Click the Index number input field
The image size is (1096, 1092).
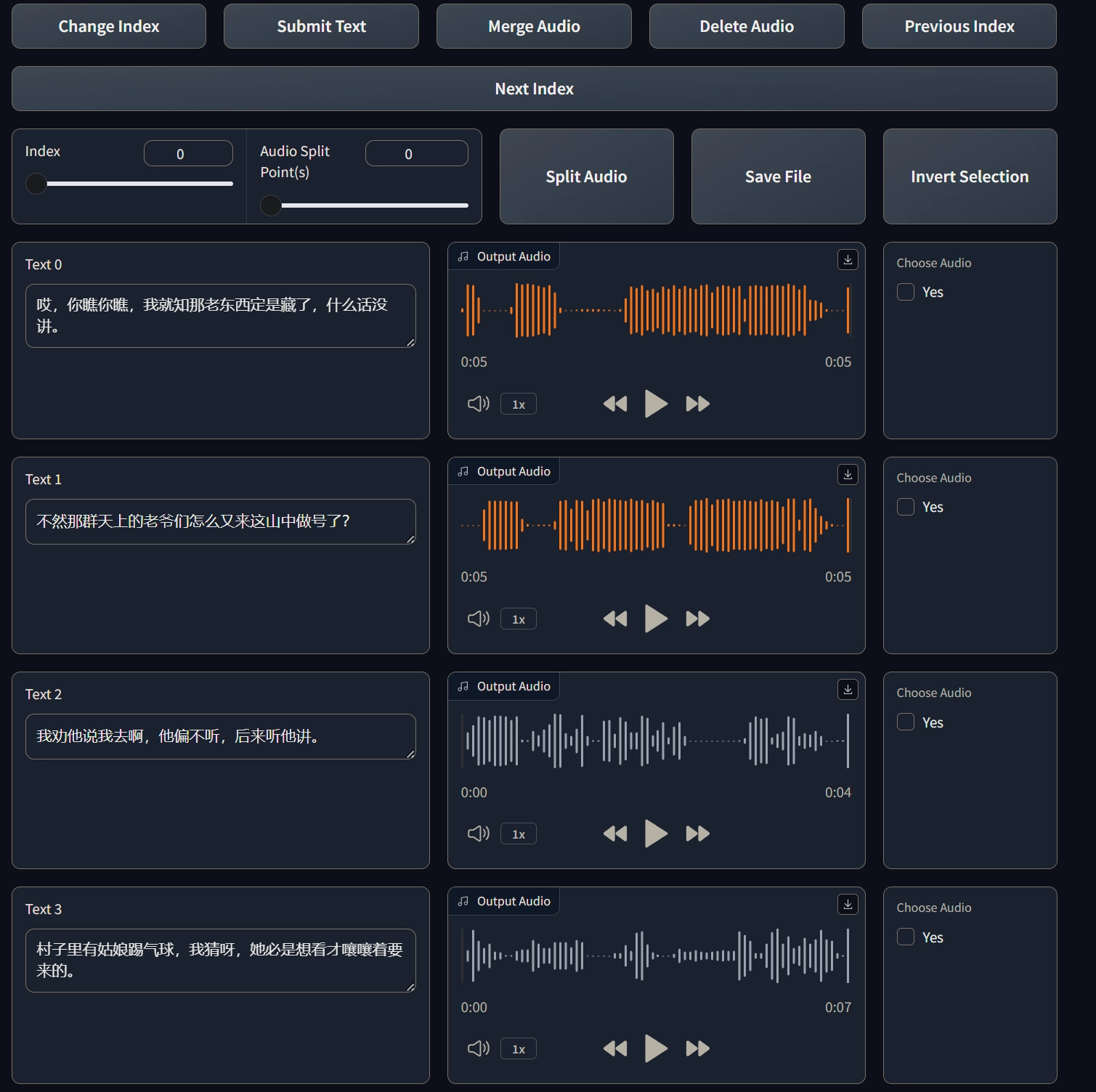point(188,154)
